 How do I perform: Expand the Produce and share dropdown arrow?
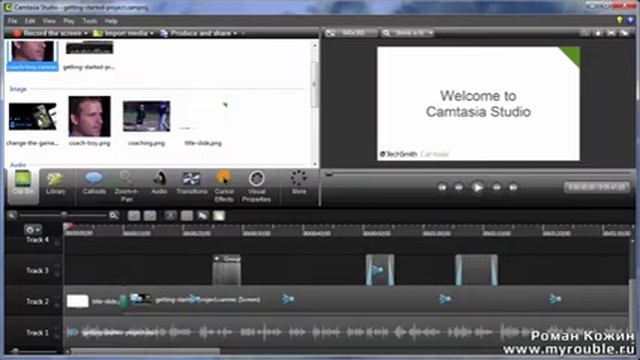(235, 33)
